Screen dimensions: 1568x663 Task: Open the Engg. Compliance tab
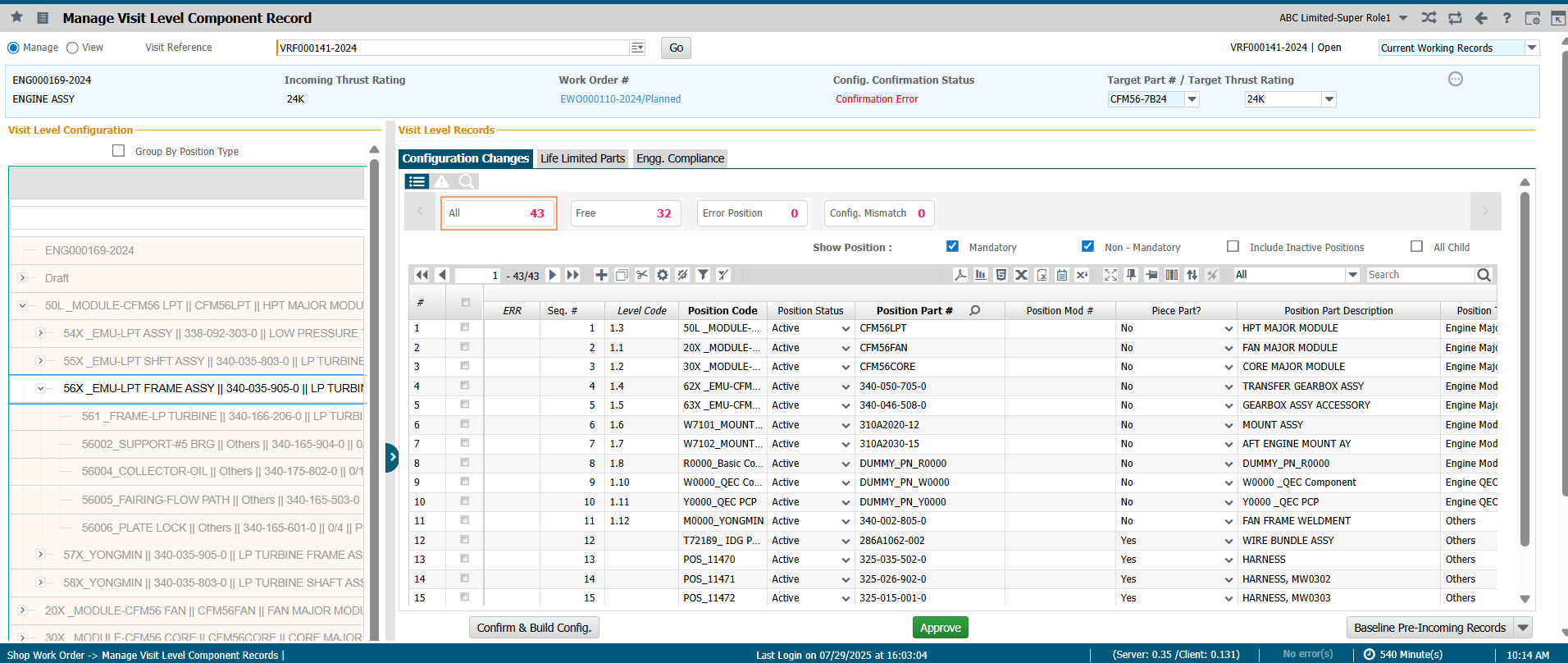680,158
